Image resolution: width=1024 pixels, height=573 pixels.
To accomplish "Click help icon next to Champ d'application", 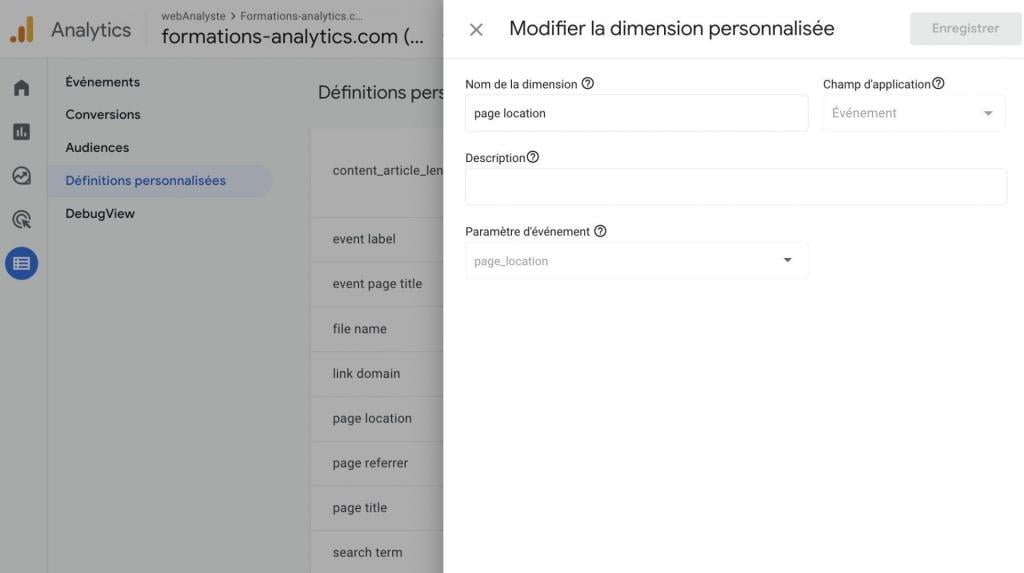I will pos(938,84).
